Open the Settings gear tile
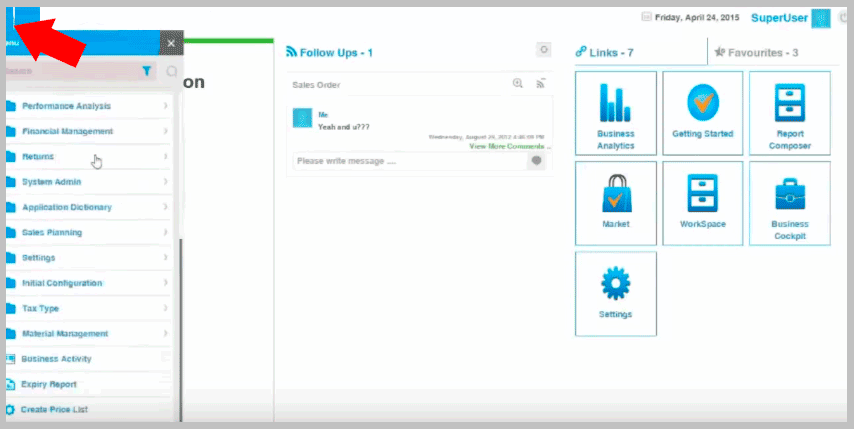854x429 pixels. 616,292
